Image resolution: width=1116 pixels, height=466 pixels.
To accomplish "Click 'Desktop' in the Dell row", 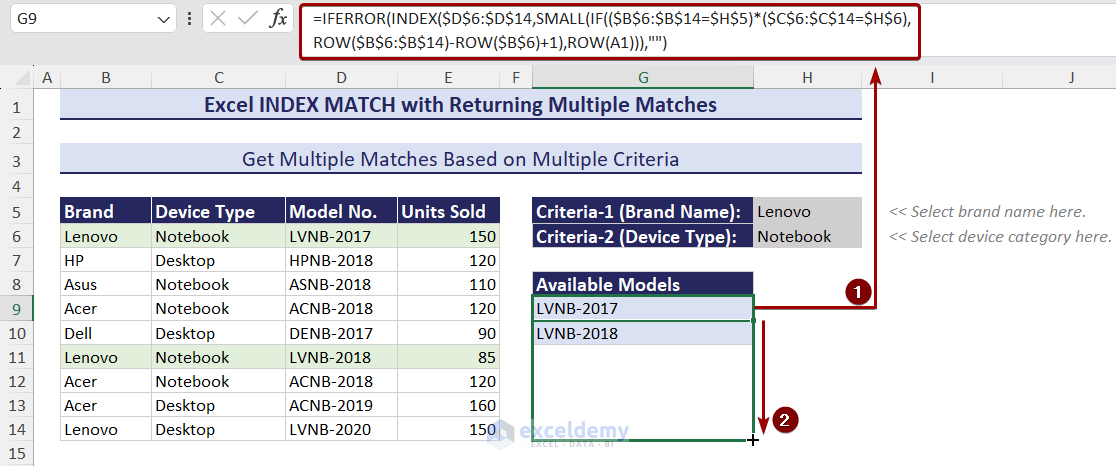I will (x=219, y=333).
